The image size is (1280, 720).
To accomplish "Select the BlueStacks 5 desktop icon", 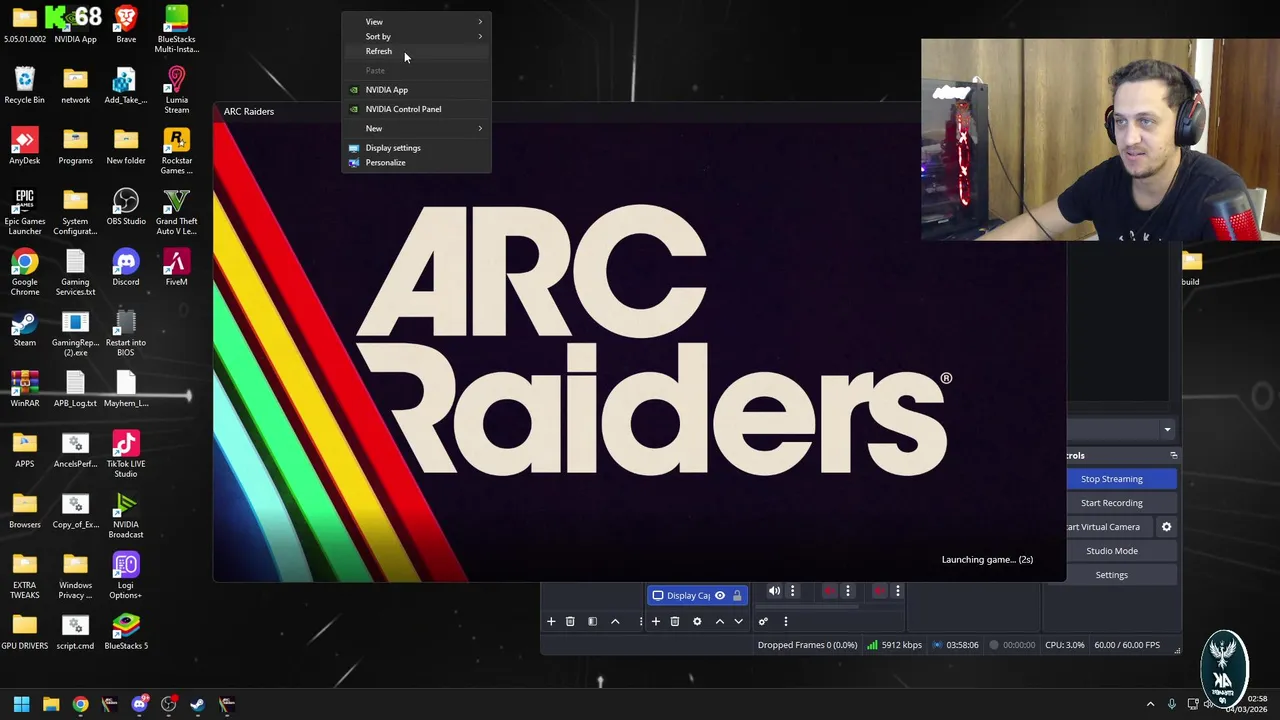I will point(126,631).
